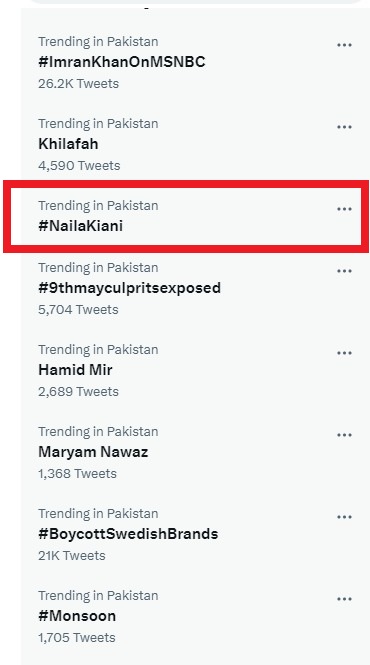This screenshot has width=370, height=665.
Task: Open more options for Maryam Nawaz trend
Action: click(x=344, y=435)
